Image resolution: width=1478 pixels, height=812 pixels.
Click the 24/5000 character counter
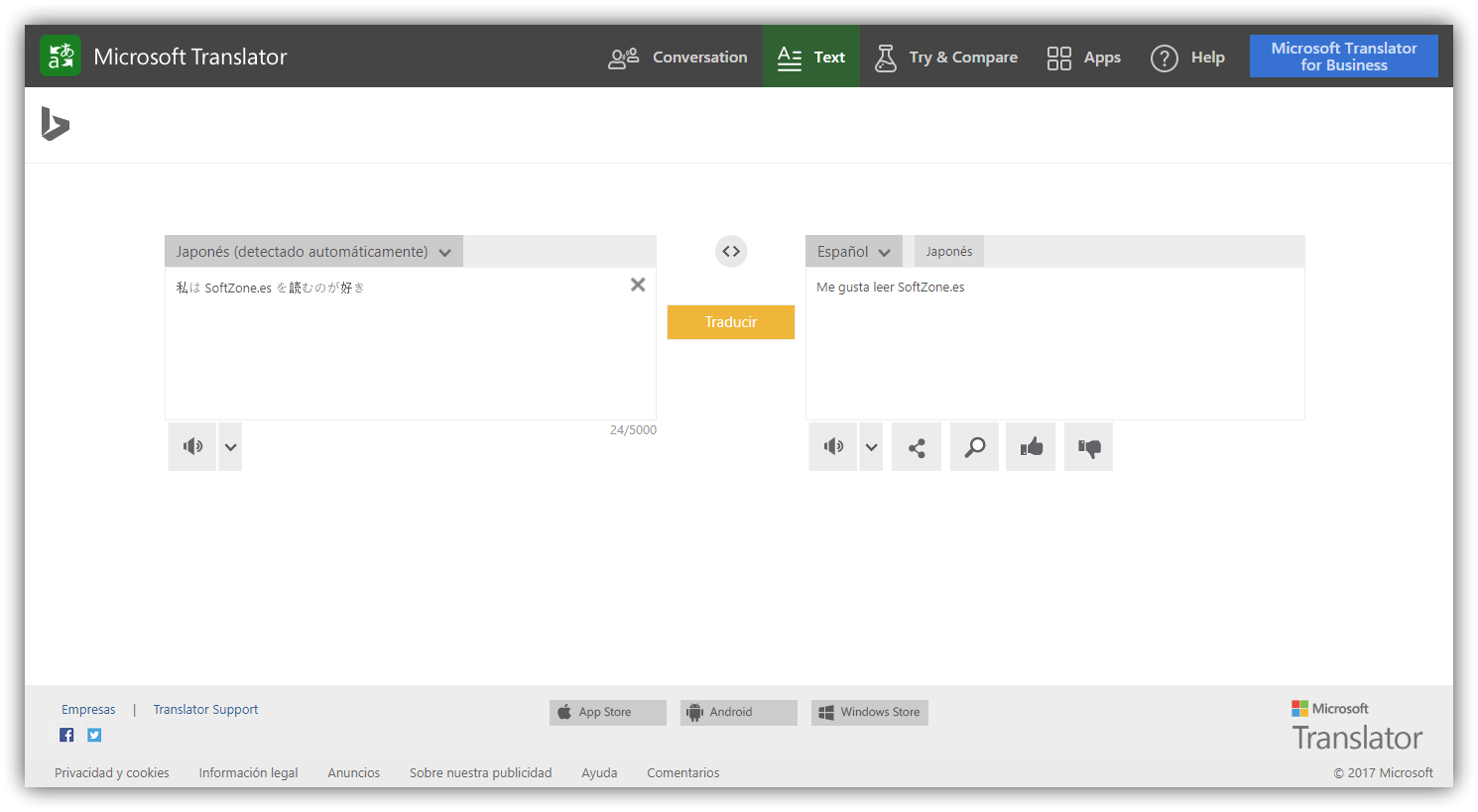point(633,430)
